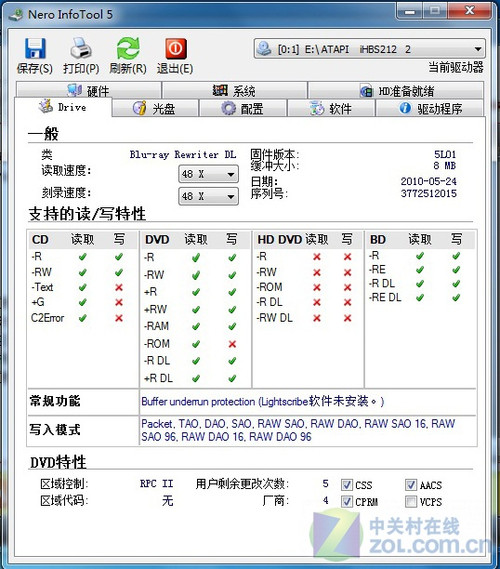Viewport: 500px width, 569px height.
Task: Expand the current drive E:\ATAPI dropdown
Action: (369, 49)
